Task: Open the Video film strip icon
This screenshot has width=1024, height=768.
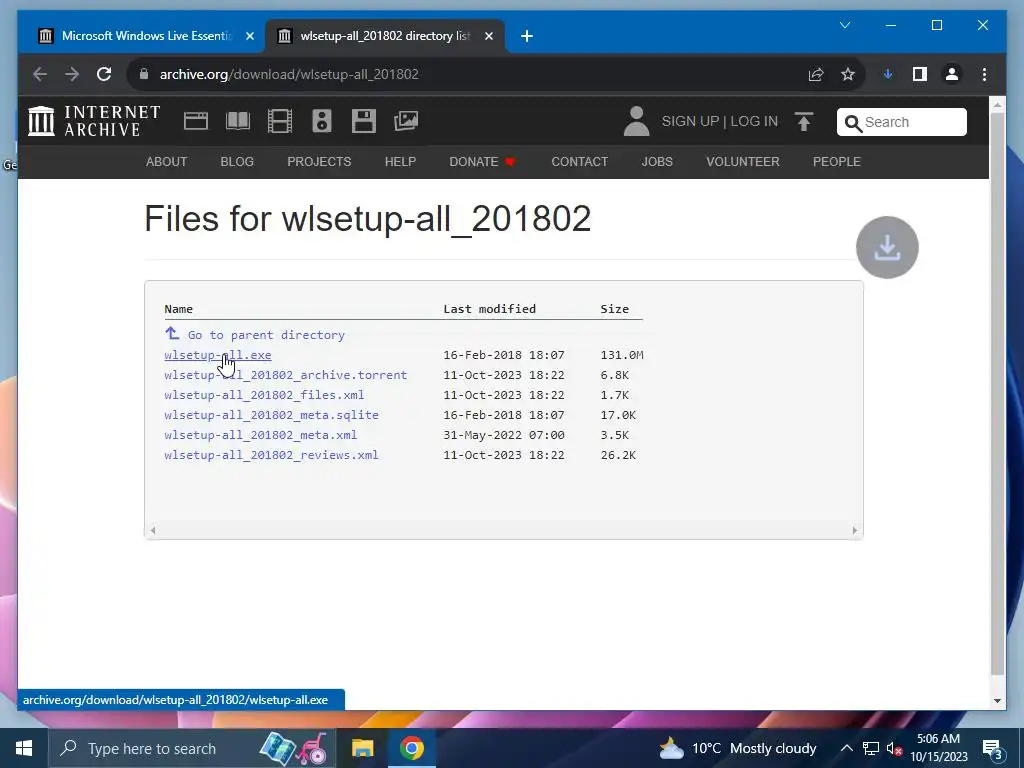Action: 280,121
